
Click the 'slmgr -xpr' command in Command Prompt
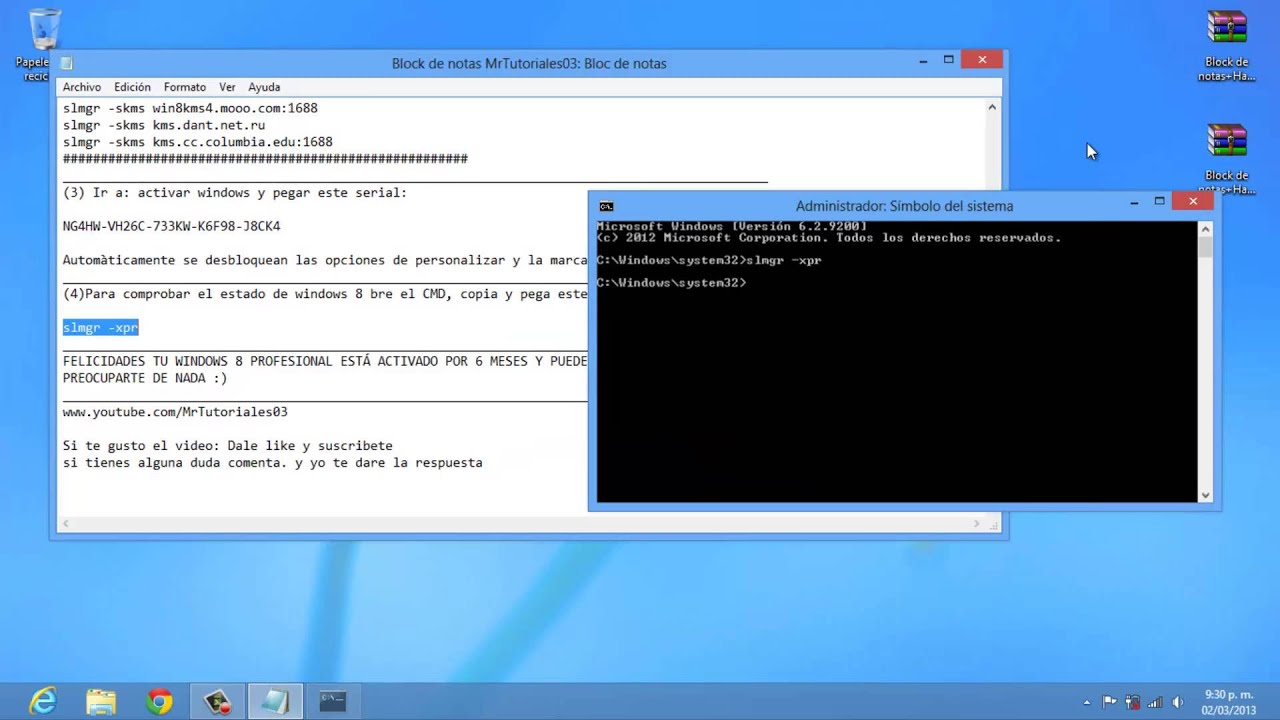(784, 260)
